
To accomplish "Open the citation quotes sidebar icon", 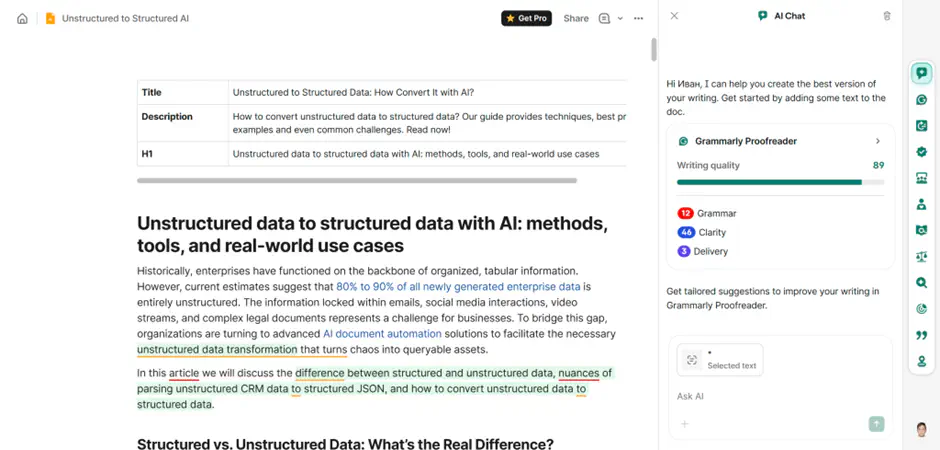I will [x=921, y=335].
